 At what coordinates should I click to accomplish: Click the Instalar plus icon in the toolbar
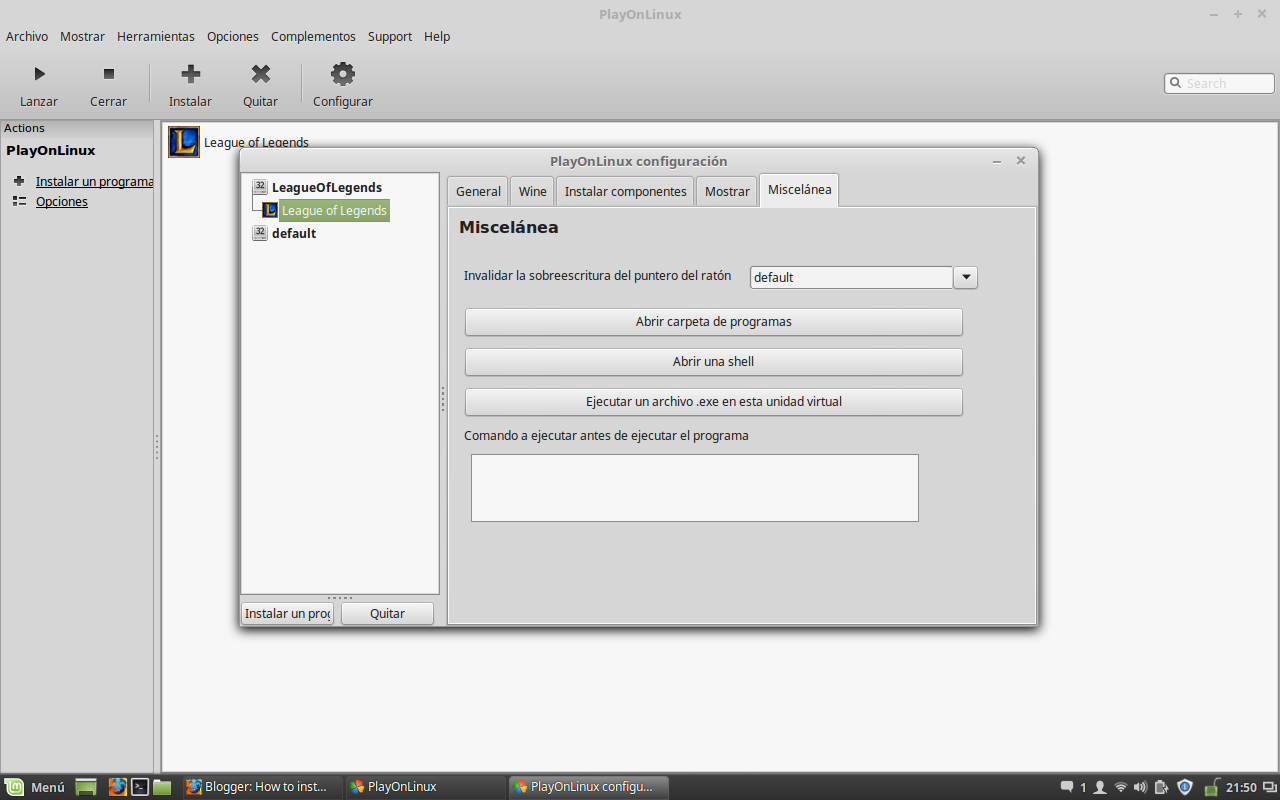[x=191, y=73]
